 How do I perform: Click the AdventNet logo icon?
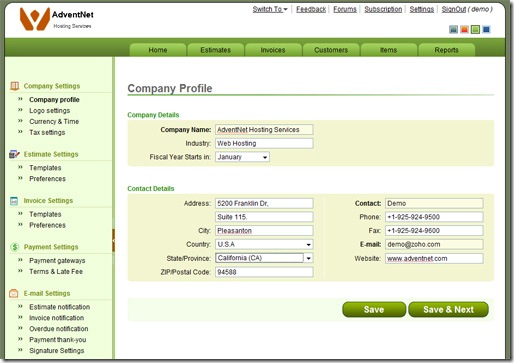(x=35, y=19)
